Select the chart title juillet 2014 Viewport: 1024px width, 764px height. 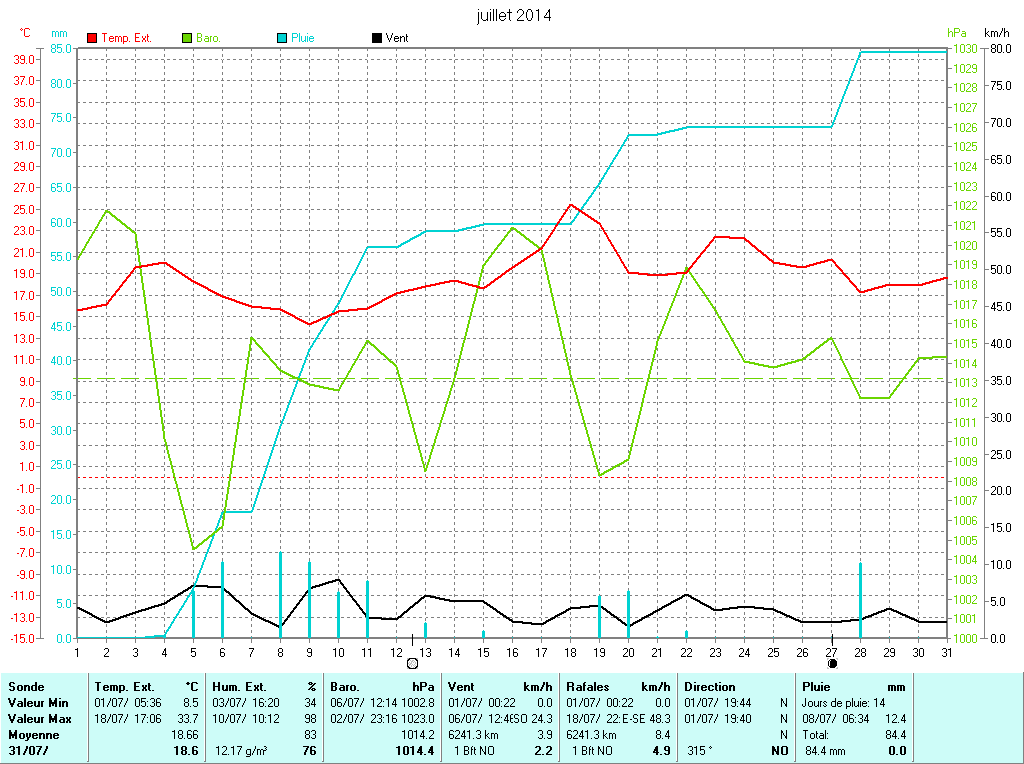tap(514, 15)
